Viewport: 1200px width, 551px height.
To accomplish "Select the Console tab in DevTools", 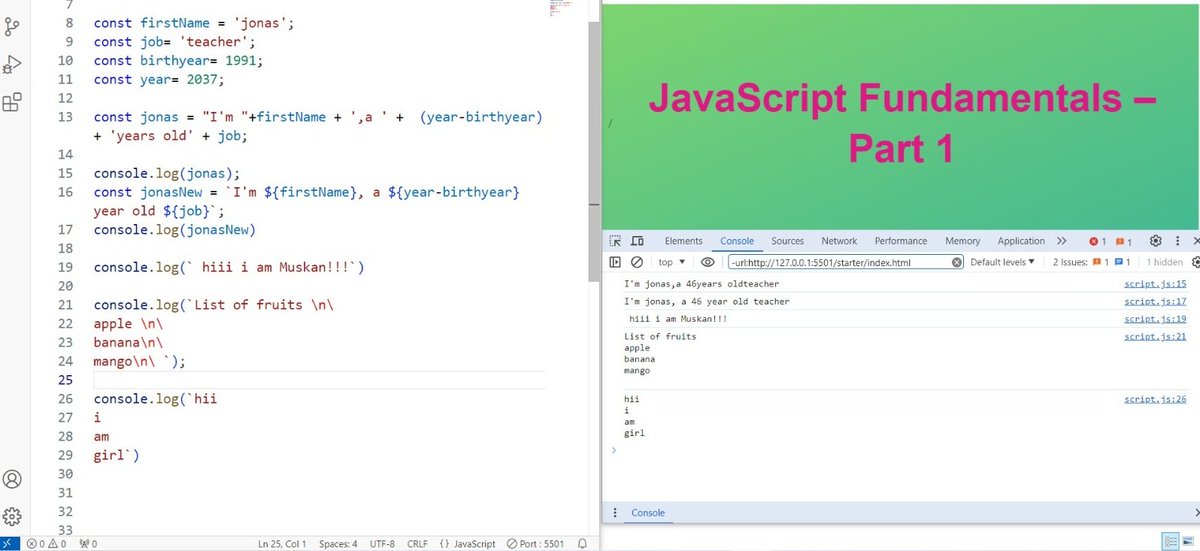I will coord(737,241).
